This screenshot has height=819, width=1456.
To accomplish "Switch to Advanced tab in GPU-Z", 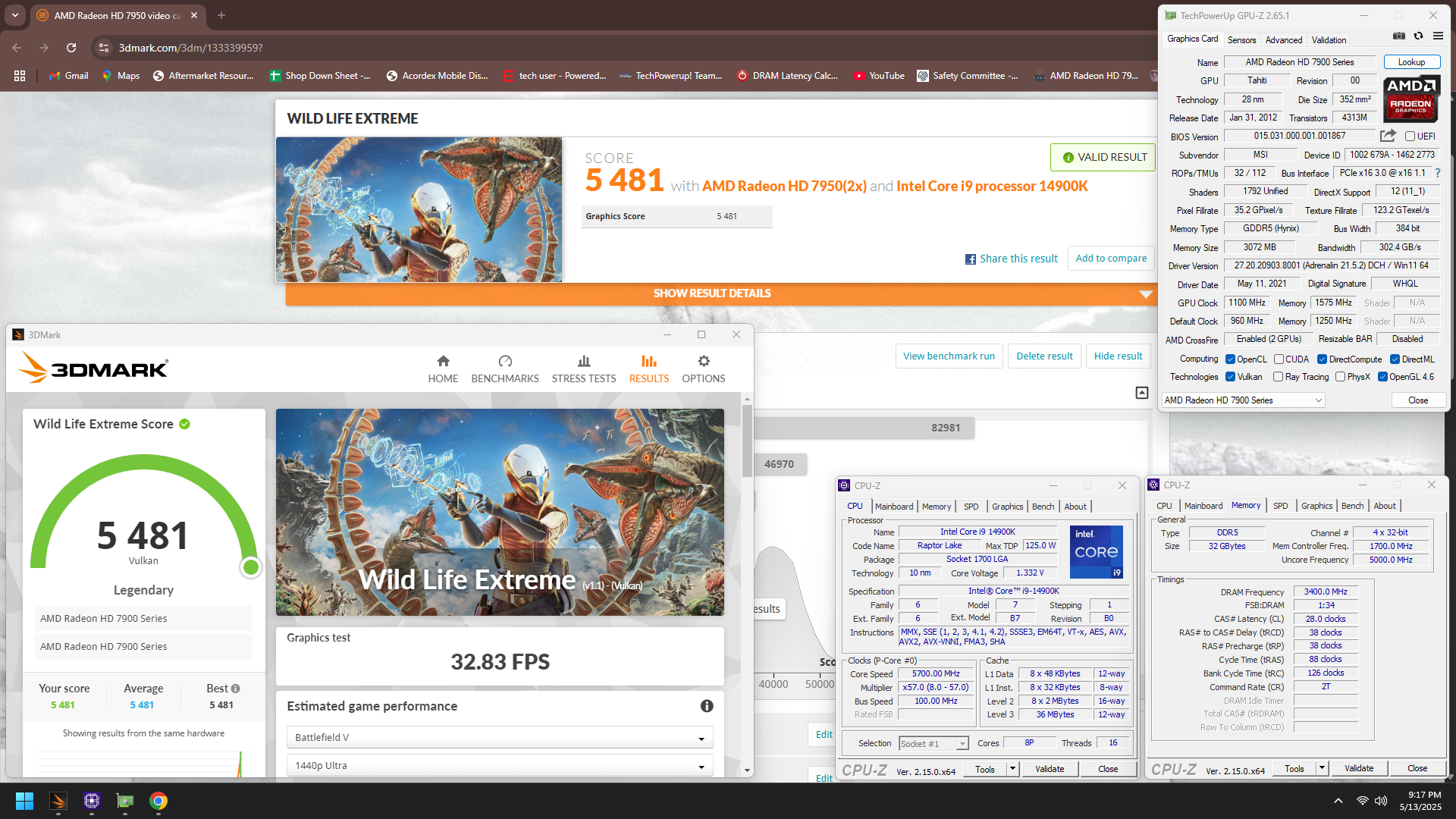I will point(1284,40).
